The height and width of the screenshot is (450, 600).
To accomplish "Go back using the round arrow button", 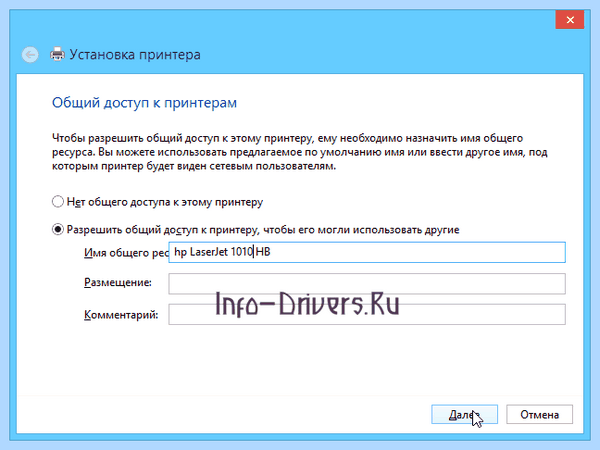I will 30,54.
